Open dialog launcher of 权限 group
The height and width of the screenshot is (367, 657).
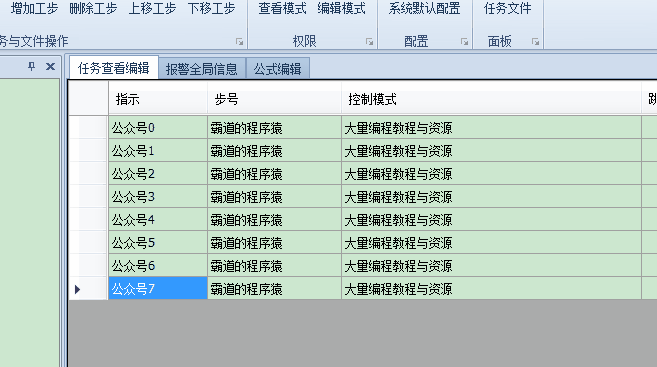tap(369, 41)
